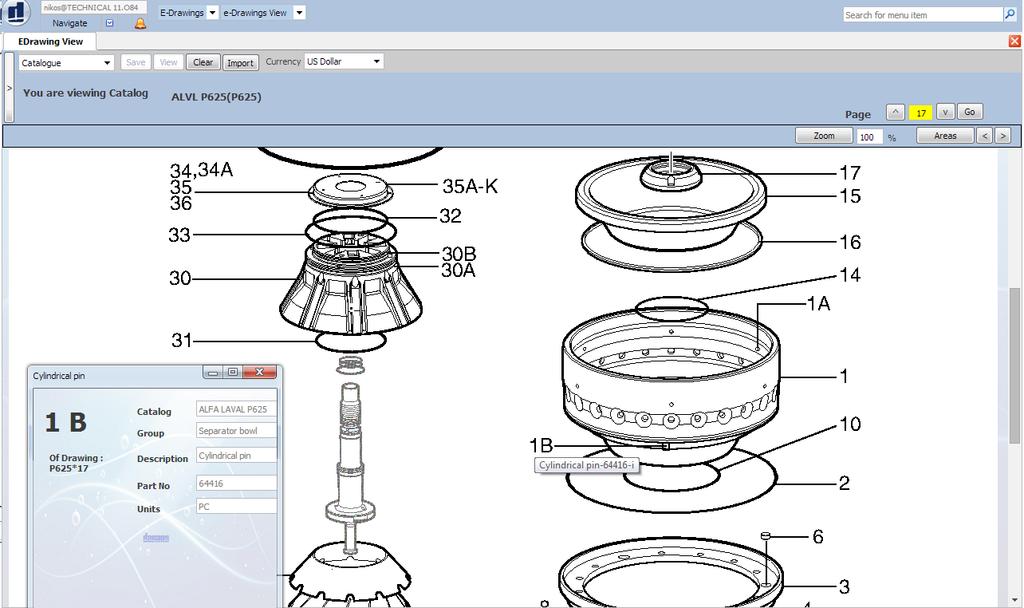
Task: Click the Units field PC
Action: pyautogui.click(x=236, y=507)
